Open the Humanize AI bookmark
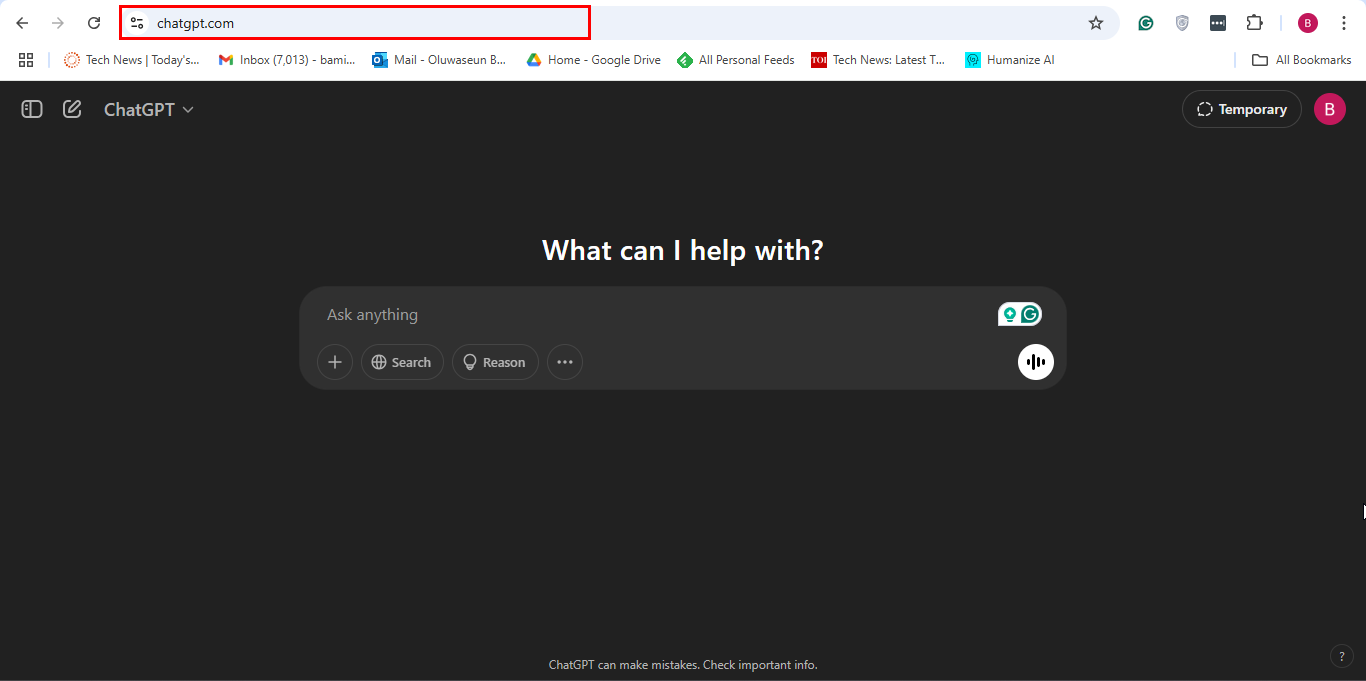This screenshot has width=1366, height=681. tap(1010, 60)
